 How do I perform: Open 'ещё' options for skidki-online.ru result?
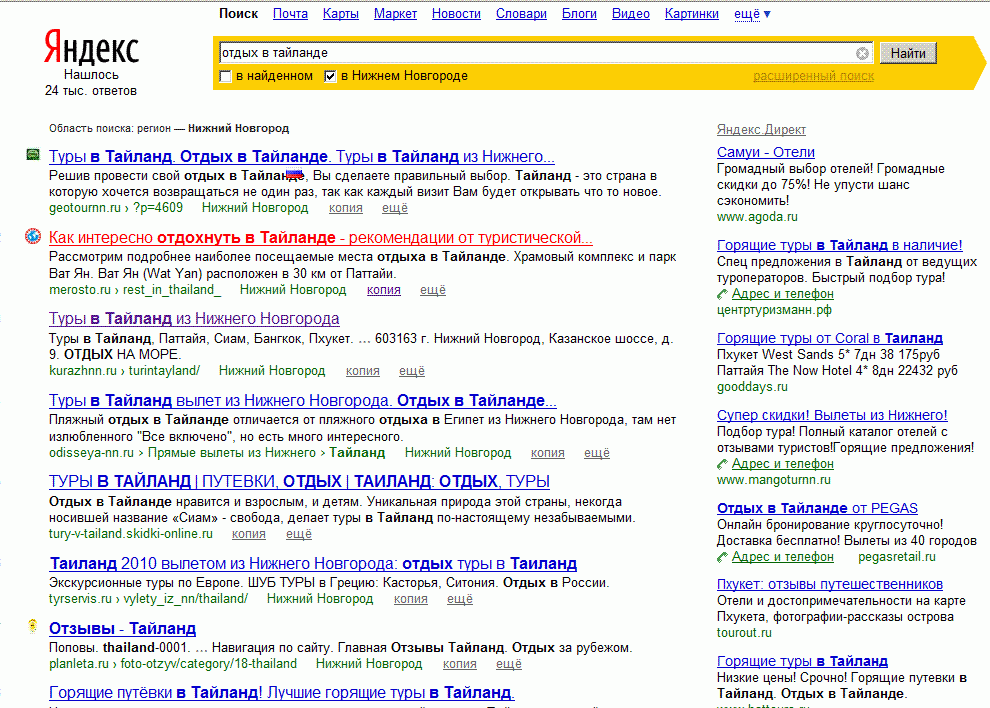(x=299, y=534)
